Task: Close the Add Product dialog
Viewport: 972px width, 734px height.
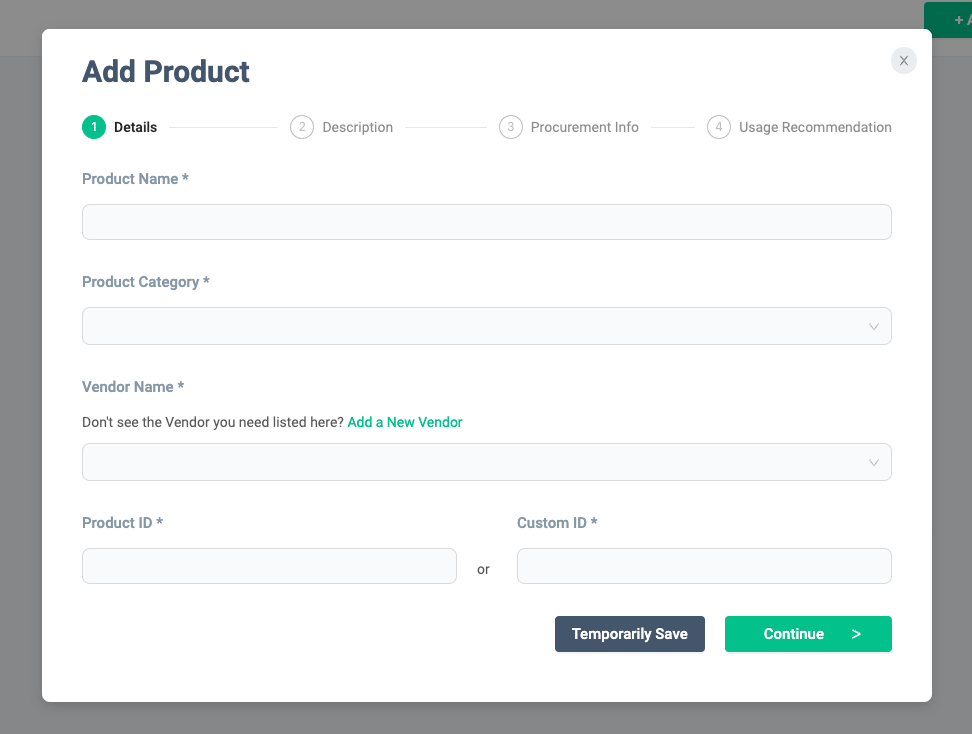Action: [903, 61]
